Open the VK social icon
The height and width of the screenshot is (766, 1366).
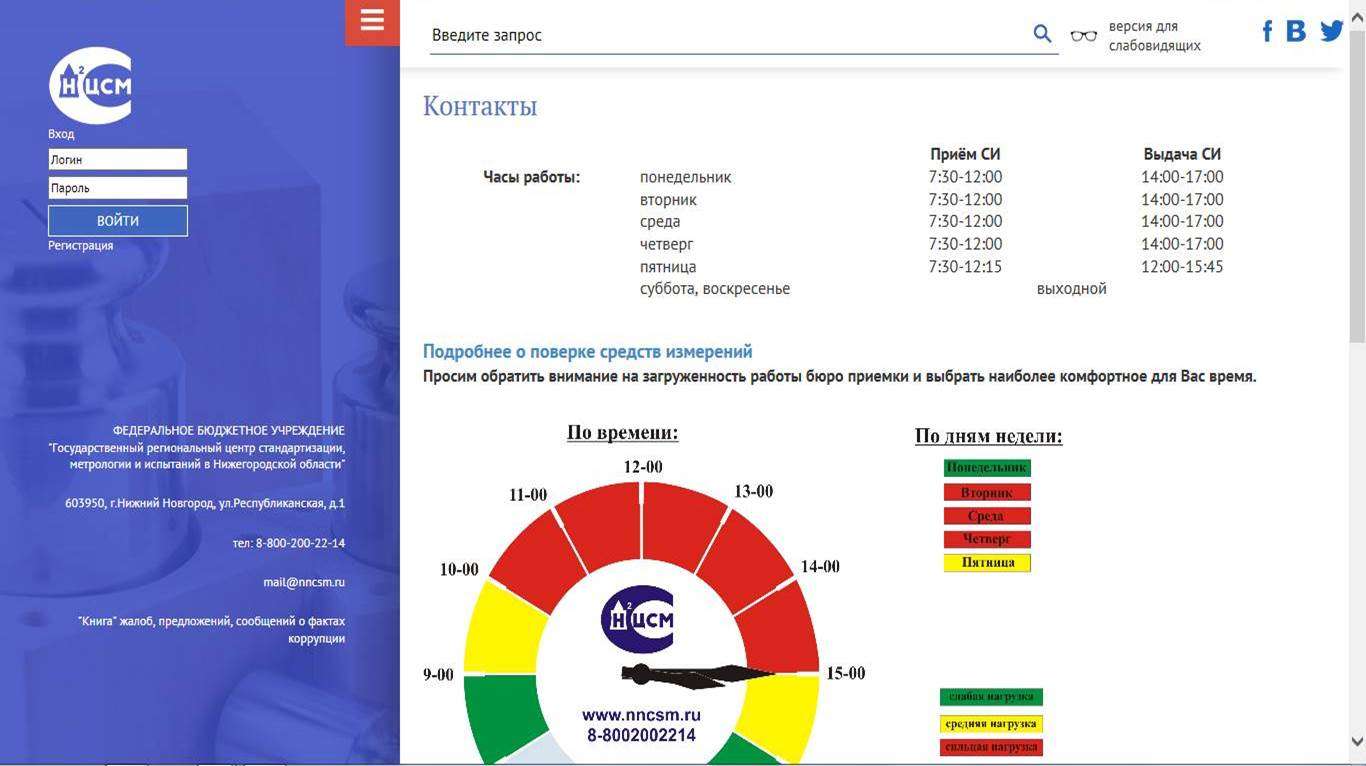pyautogui.click(x=1296, y=31)
